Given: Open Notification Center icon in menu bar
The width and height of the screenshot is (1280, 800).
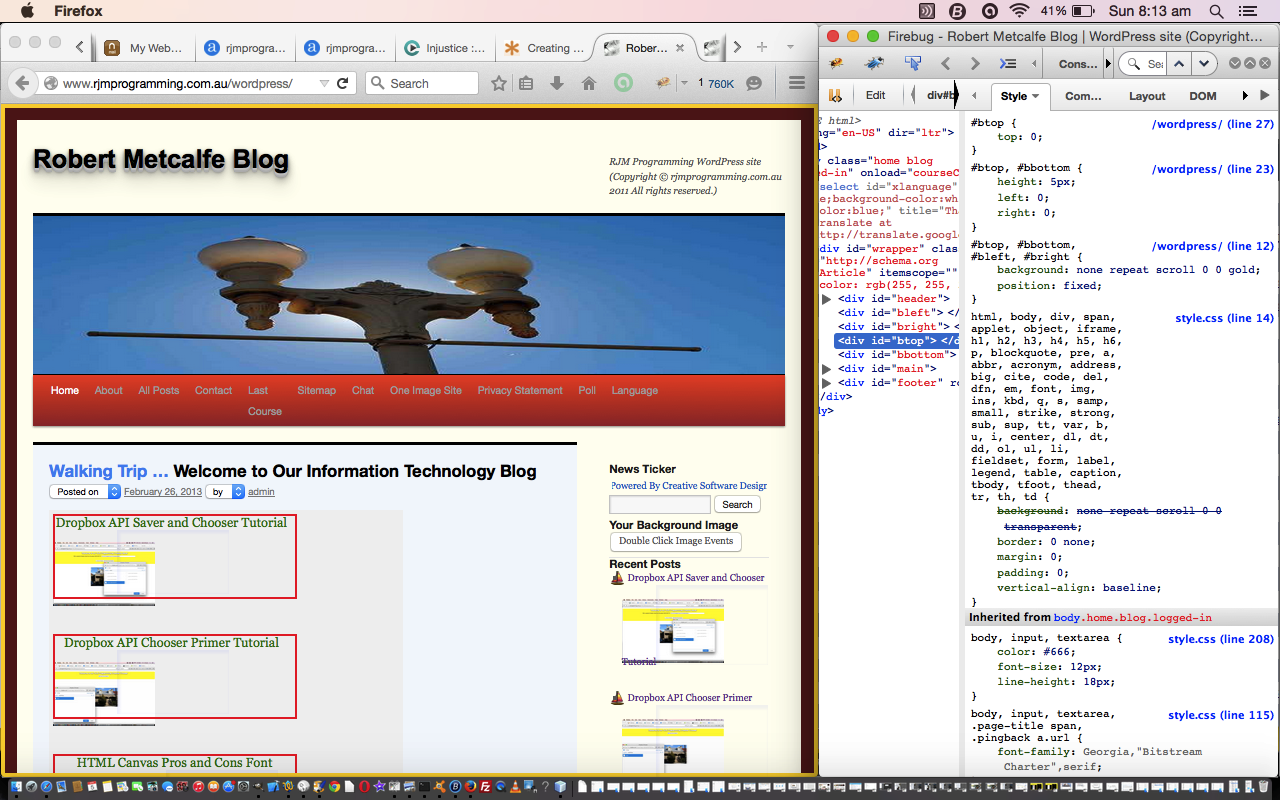Looking at the screenshot, I should [x=1247, y=11].
